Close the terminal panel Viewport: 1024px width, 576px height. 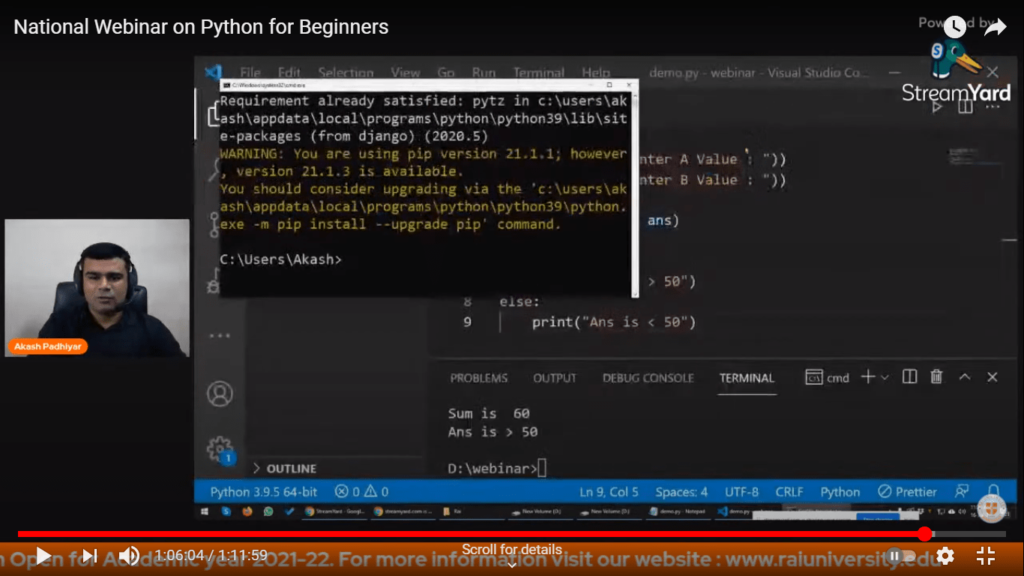coord(992,377)
